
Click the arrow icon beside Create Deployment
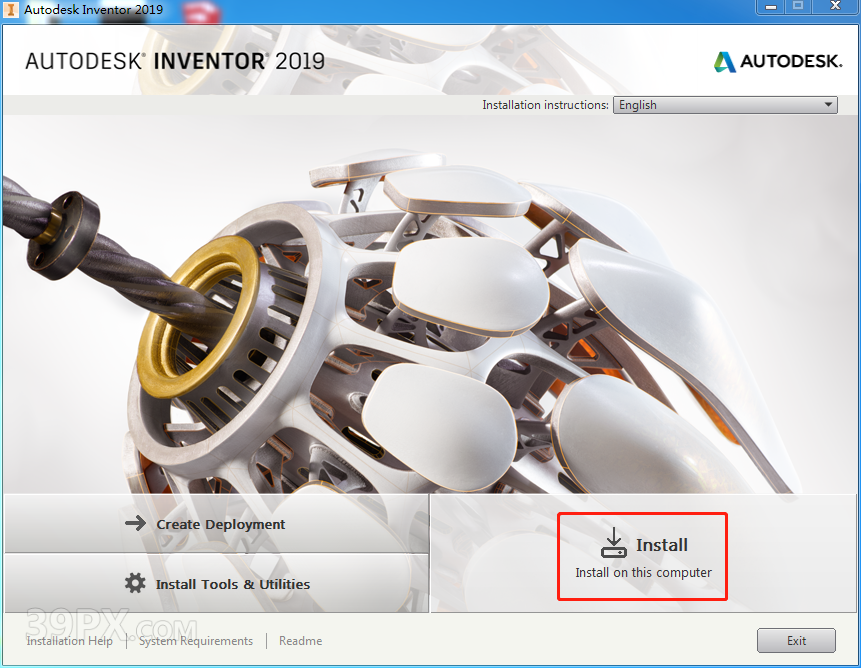(135, 523)
